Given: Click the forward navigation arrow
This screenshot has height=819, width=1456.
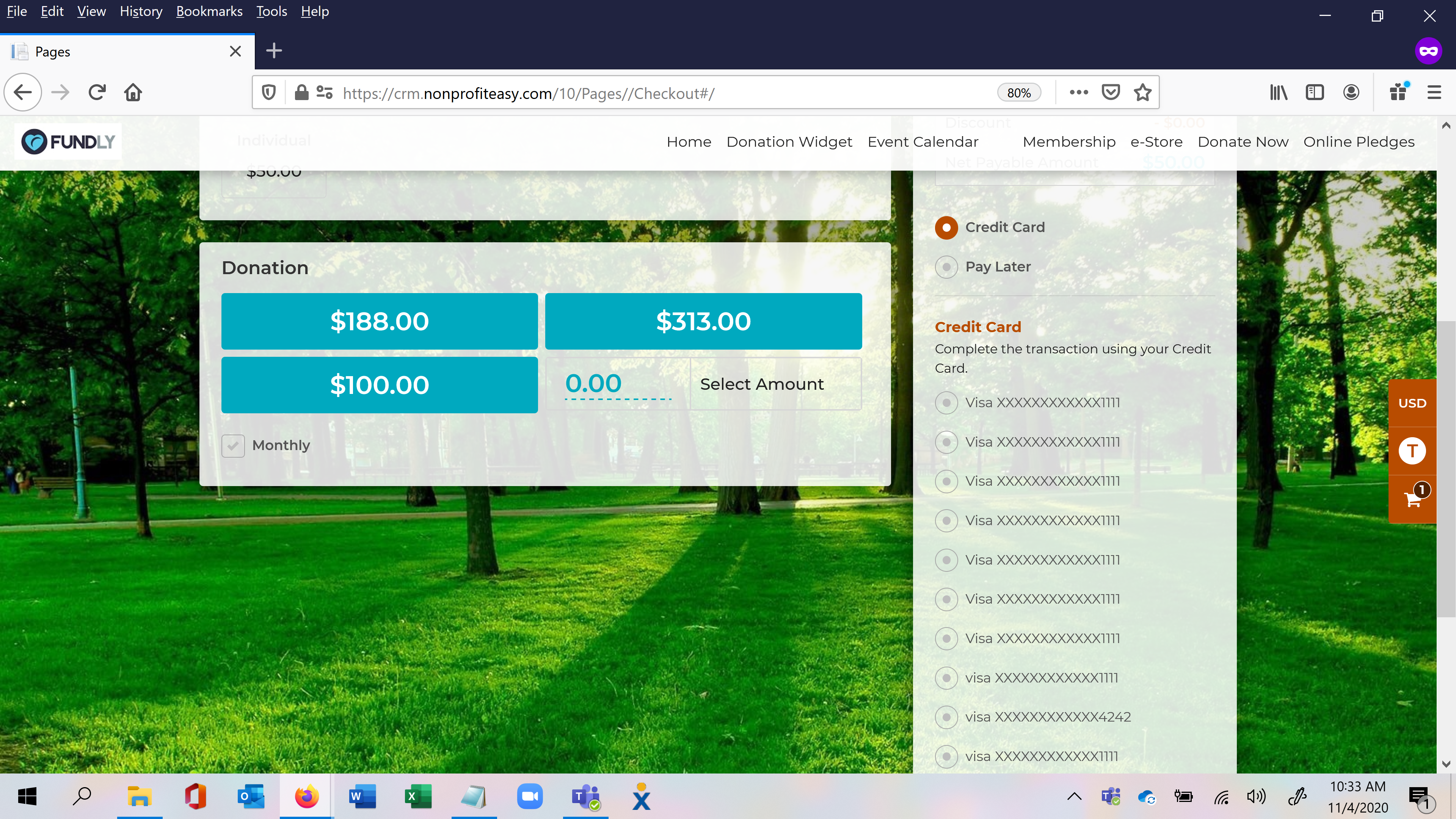Looking at the screenshot, I should pos(60,92).
